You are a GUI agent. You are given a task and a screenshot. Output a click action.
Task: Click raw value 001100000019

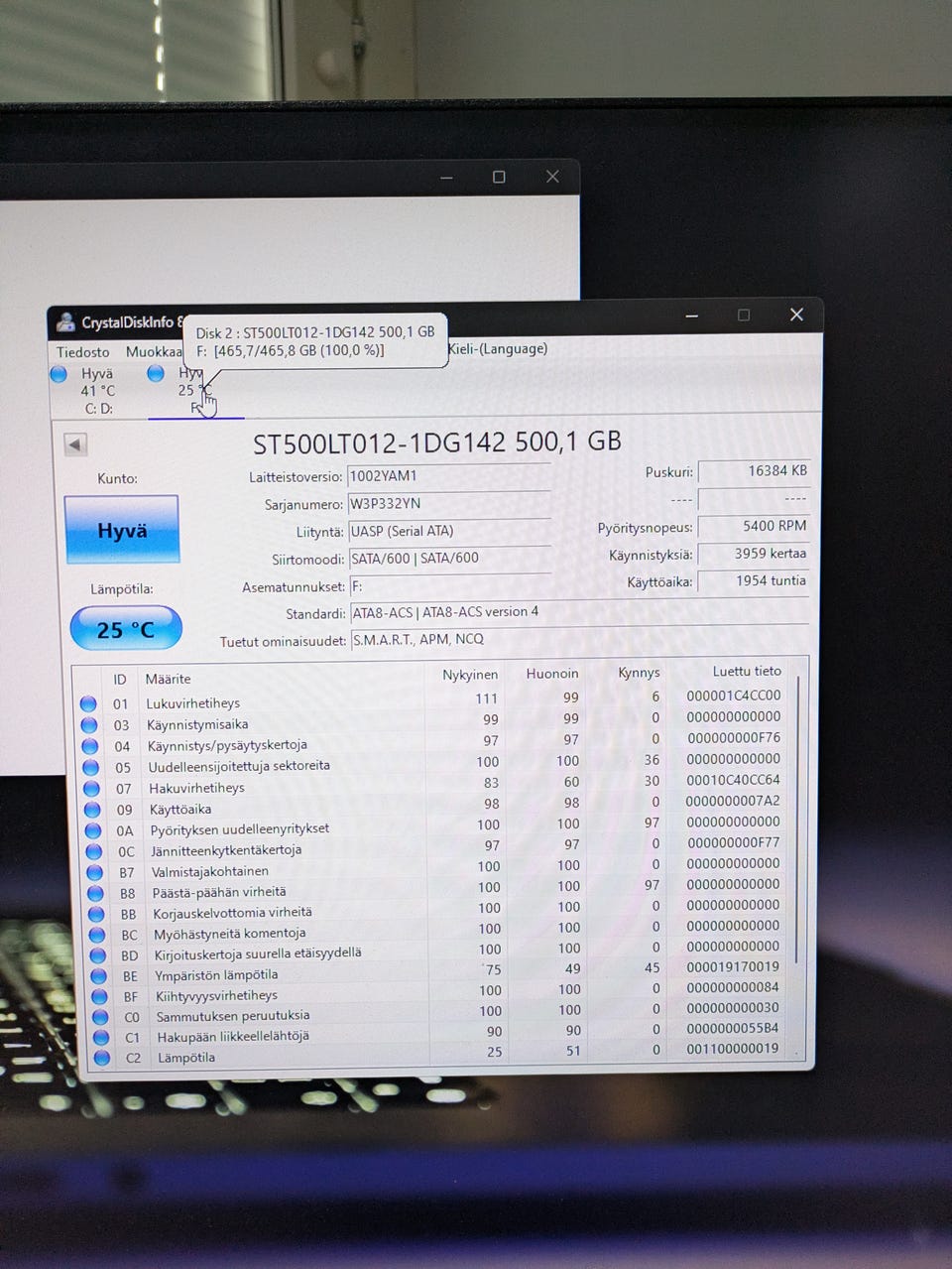point(732,1049)
